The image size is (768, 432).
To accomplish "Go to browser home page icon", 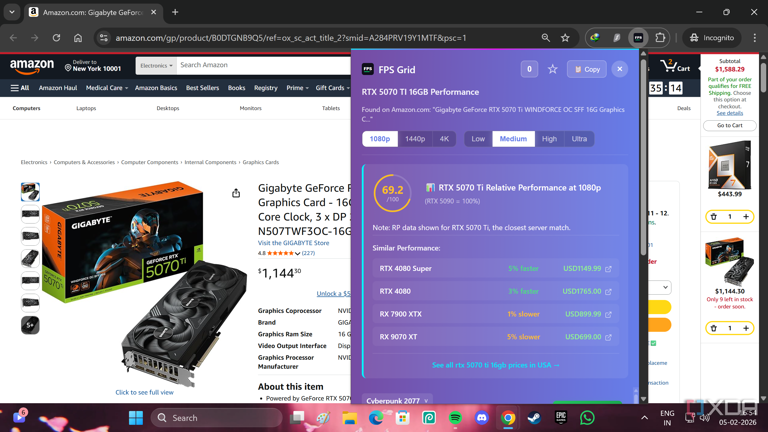I will click(78, 38).
